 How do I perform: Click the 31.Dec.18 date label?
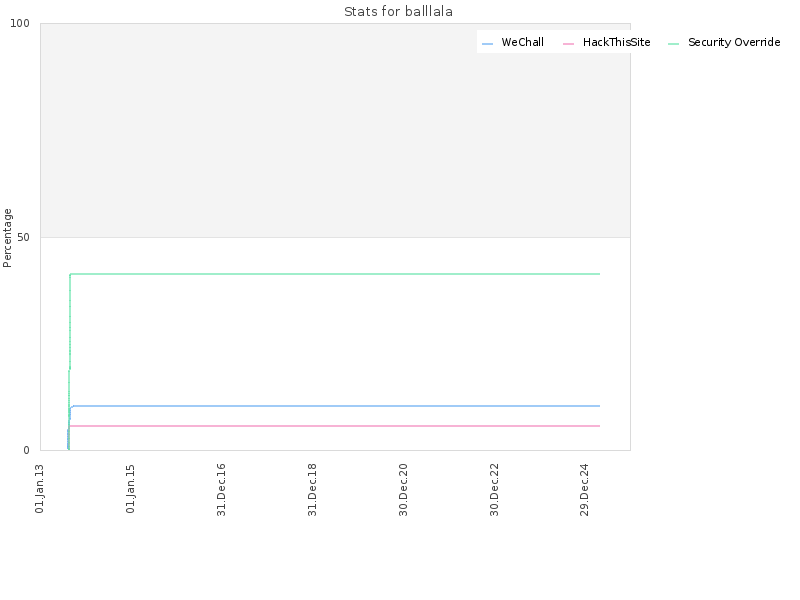pyautogui.click(x=312, y=489)
